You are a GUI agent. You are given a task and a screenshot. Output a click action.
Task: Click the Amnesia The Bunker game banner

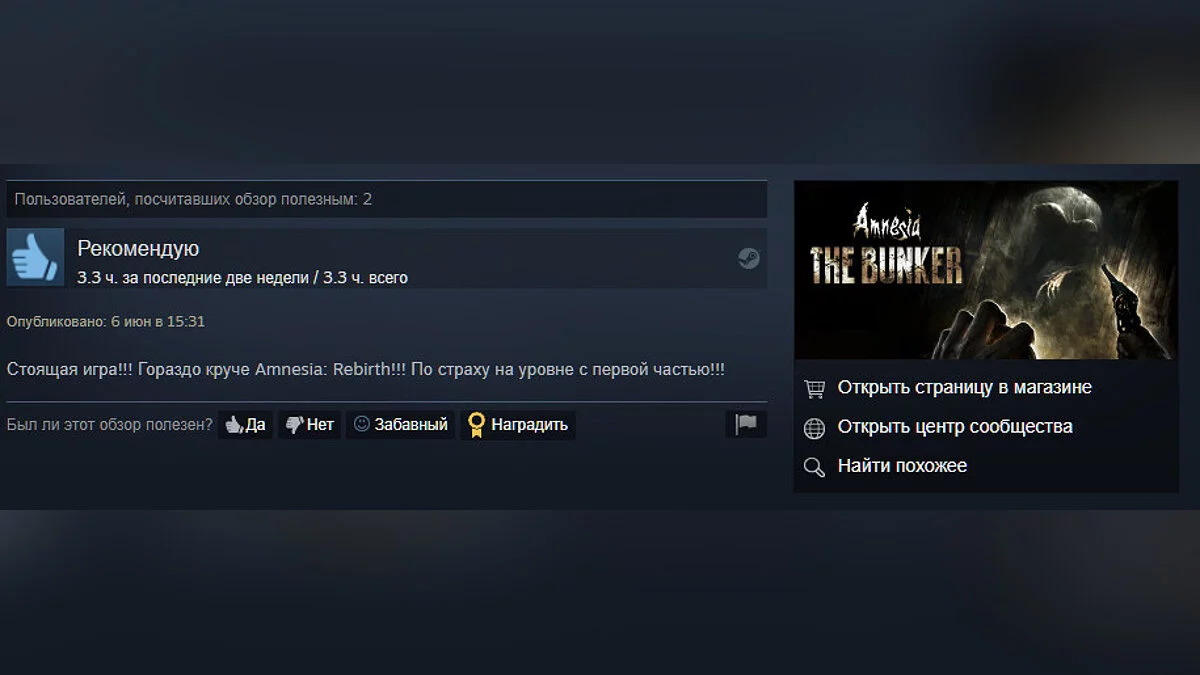(985, 270)
